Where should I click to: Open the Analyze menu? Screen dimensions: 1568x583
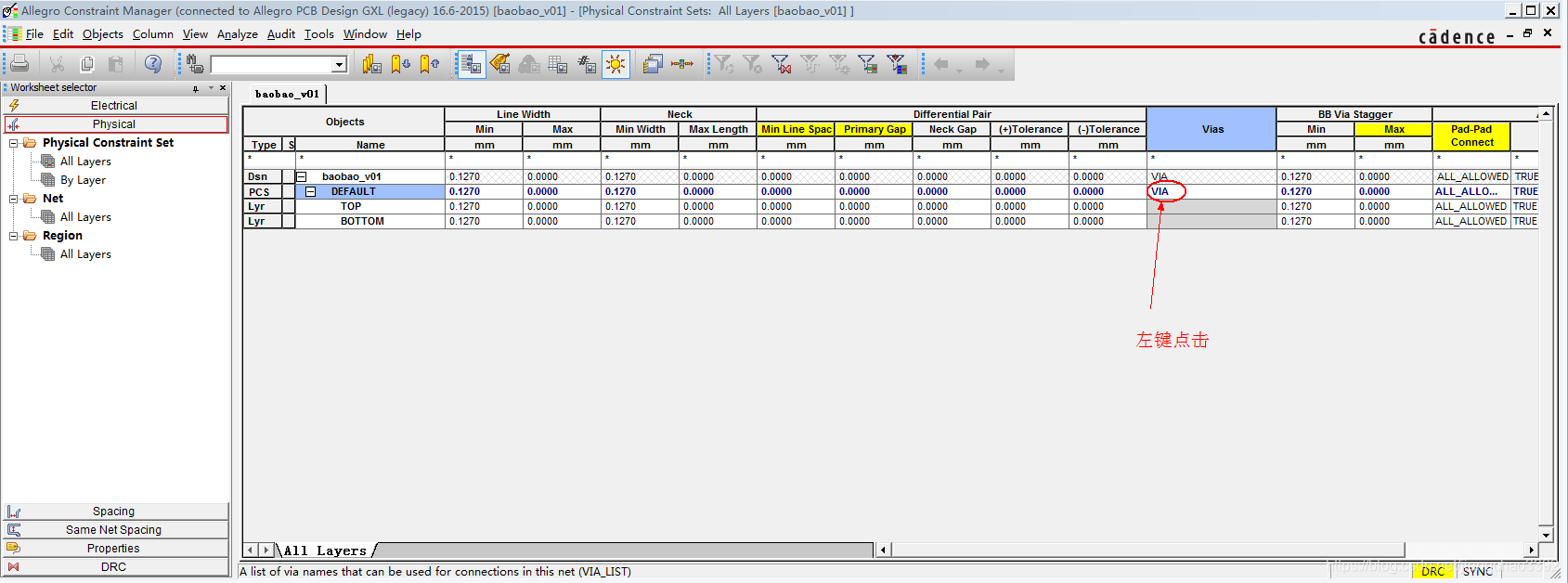[238, 34]
